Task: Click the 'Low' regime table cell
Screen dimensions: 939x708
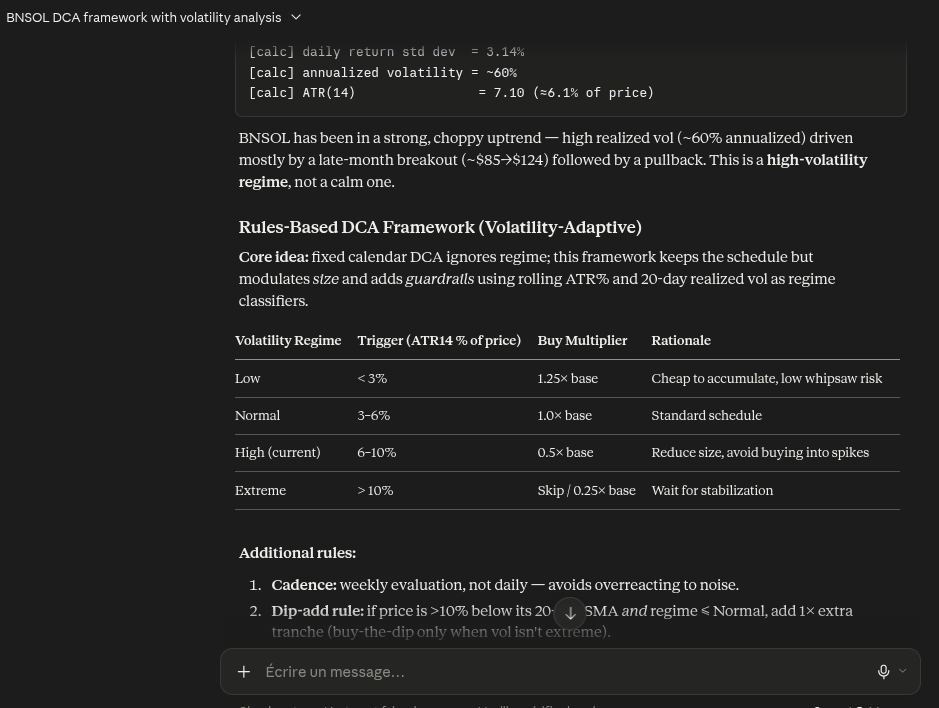Action: click(x=247, y=379)
